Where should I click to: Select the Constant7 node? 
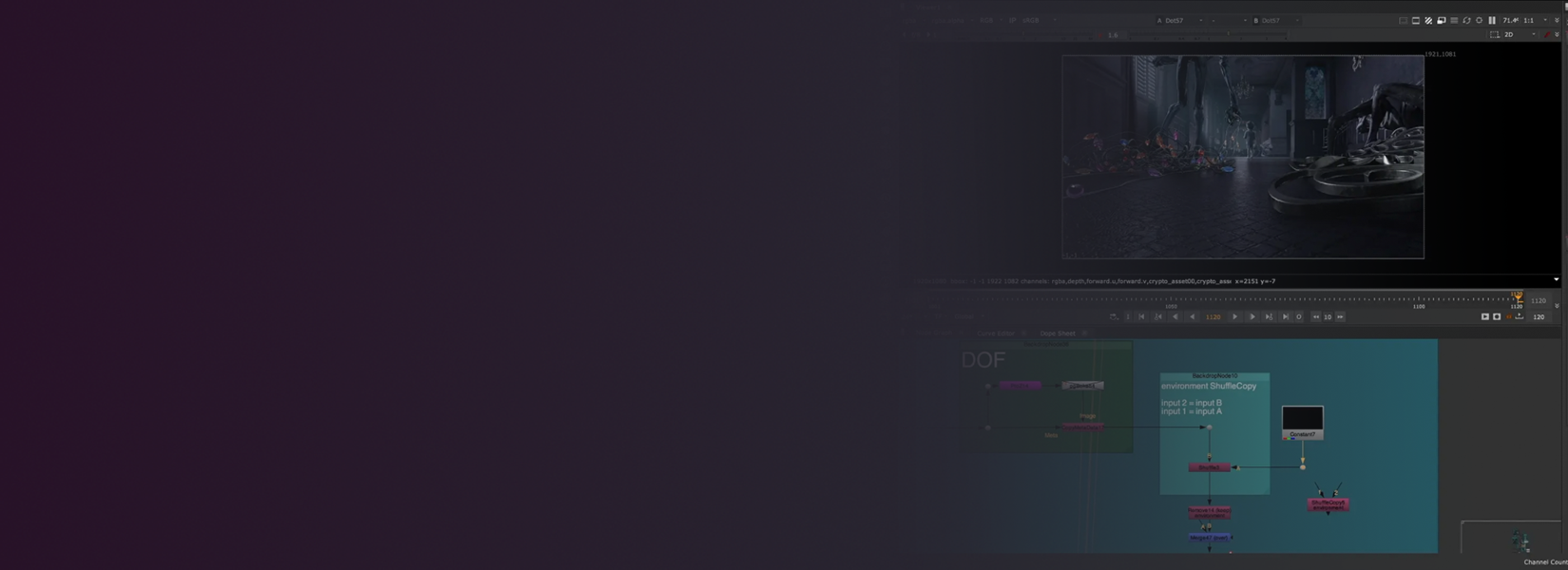pyautogui.click(x=1302, y=423)
